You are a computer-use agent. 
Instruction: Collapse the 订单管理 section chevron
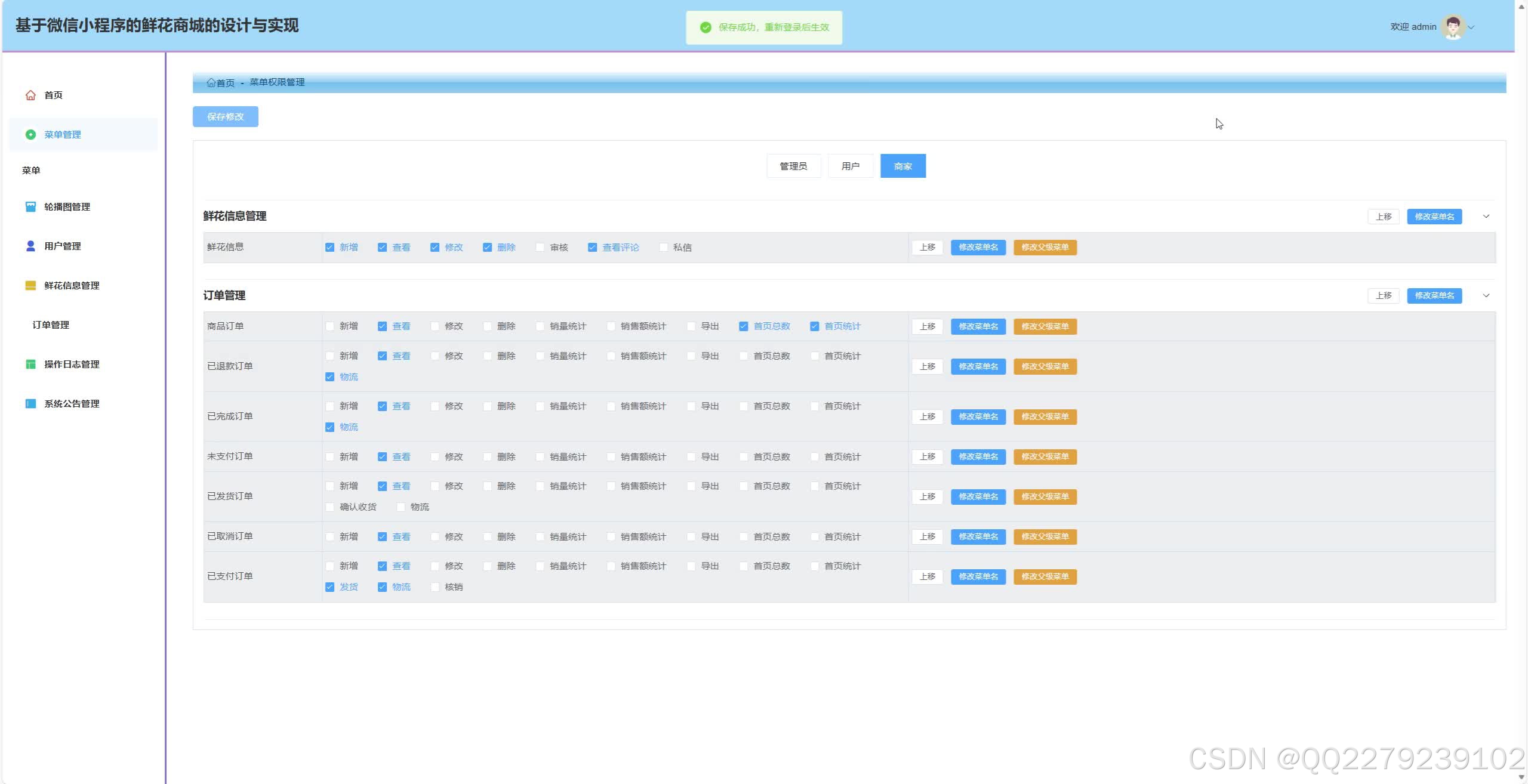1486,296
